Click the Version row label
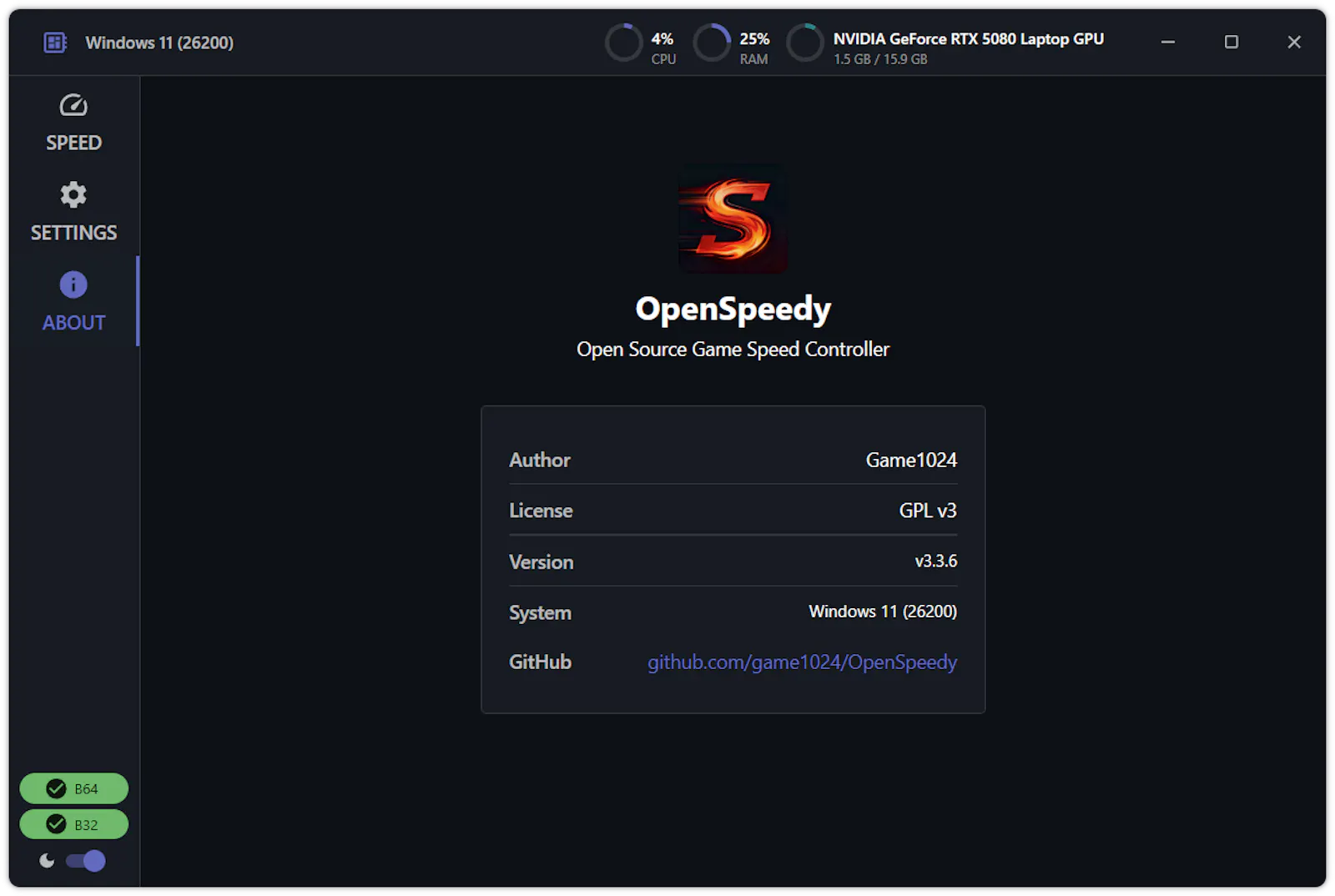Screen dimensions: 1335x896 tap(542, 562)
